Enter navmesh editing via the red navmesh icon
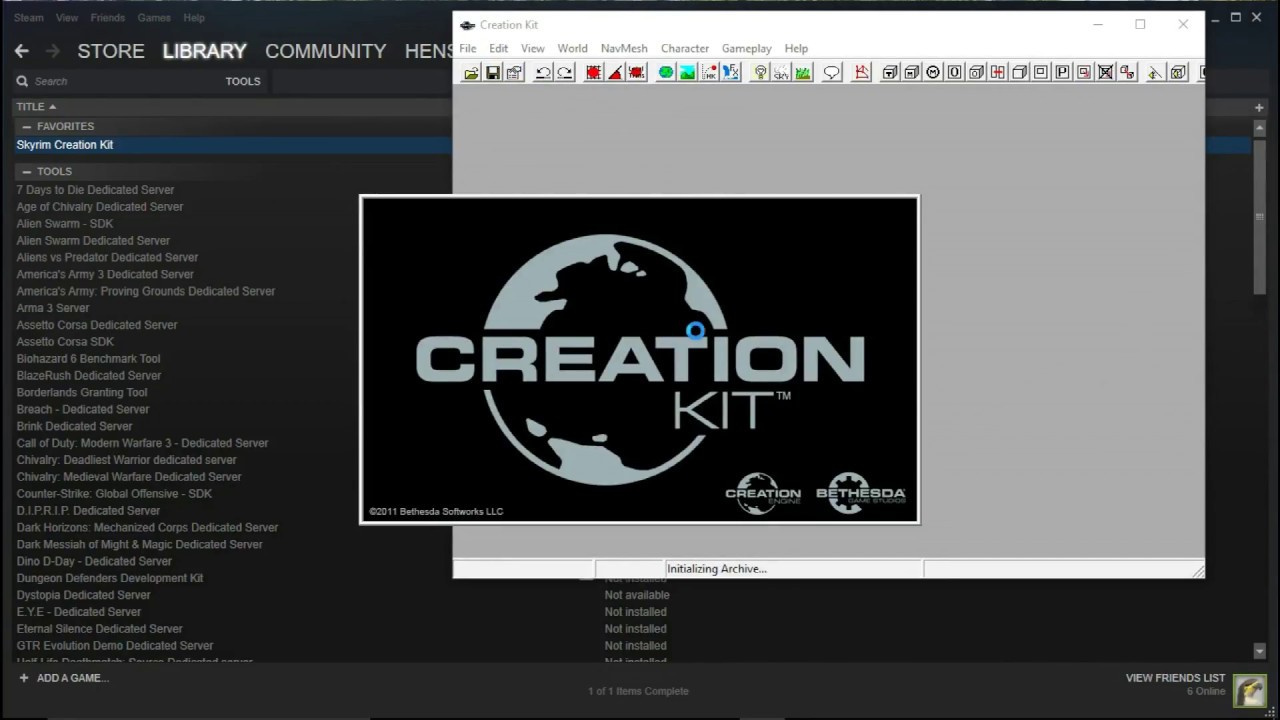 [x=593, y=71]
